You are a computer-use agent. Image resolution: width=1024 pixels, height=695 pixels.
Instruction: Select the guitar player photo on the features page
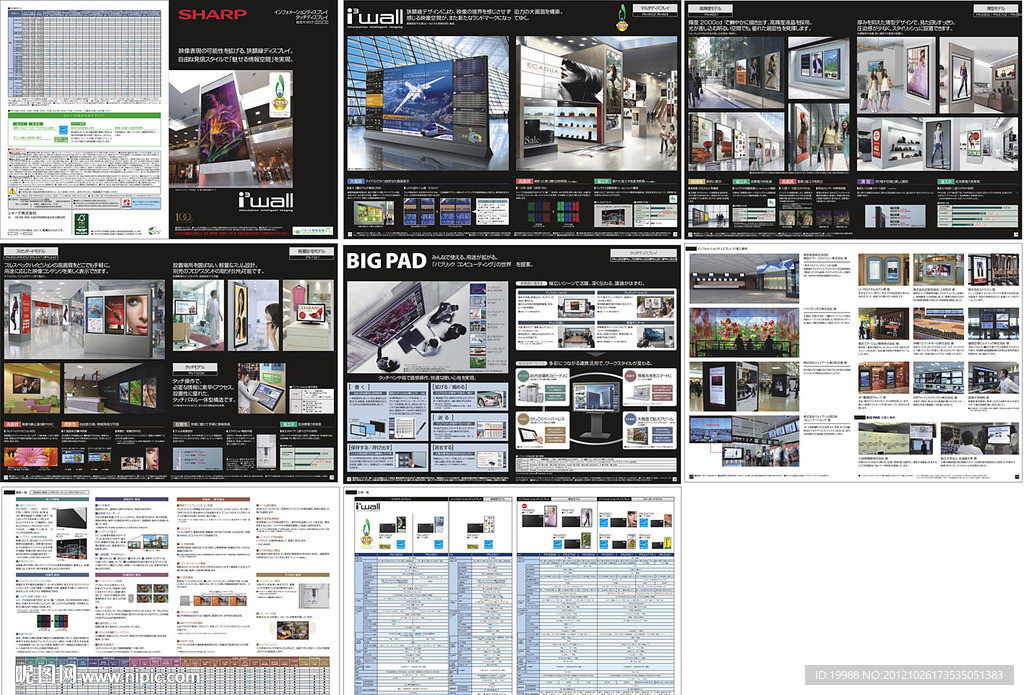[x=292, y=630]
